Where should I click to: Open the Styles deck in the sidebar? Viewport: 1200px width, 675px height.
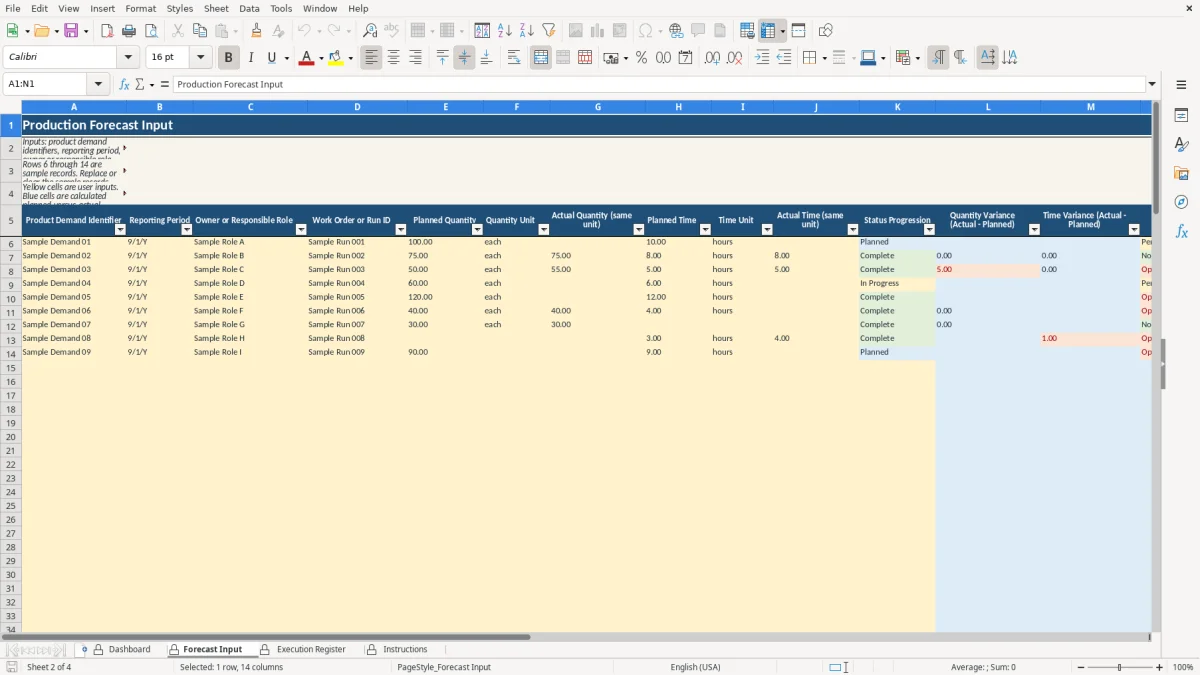pyautogui.click(x=1181, y=145)
